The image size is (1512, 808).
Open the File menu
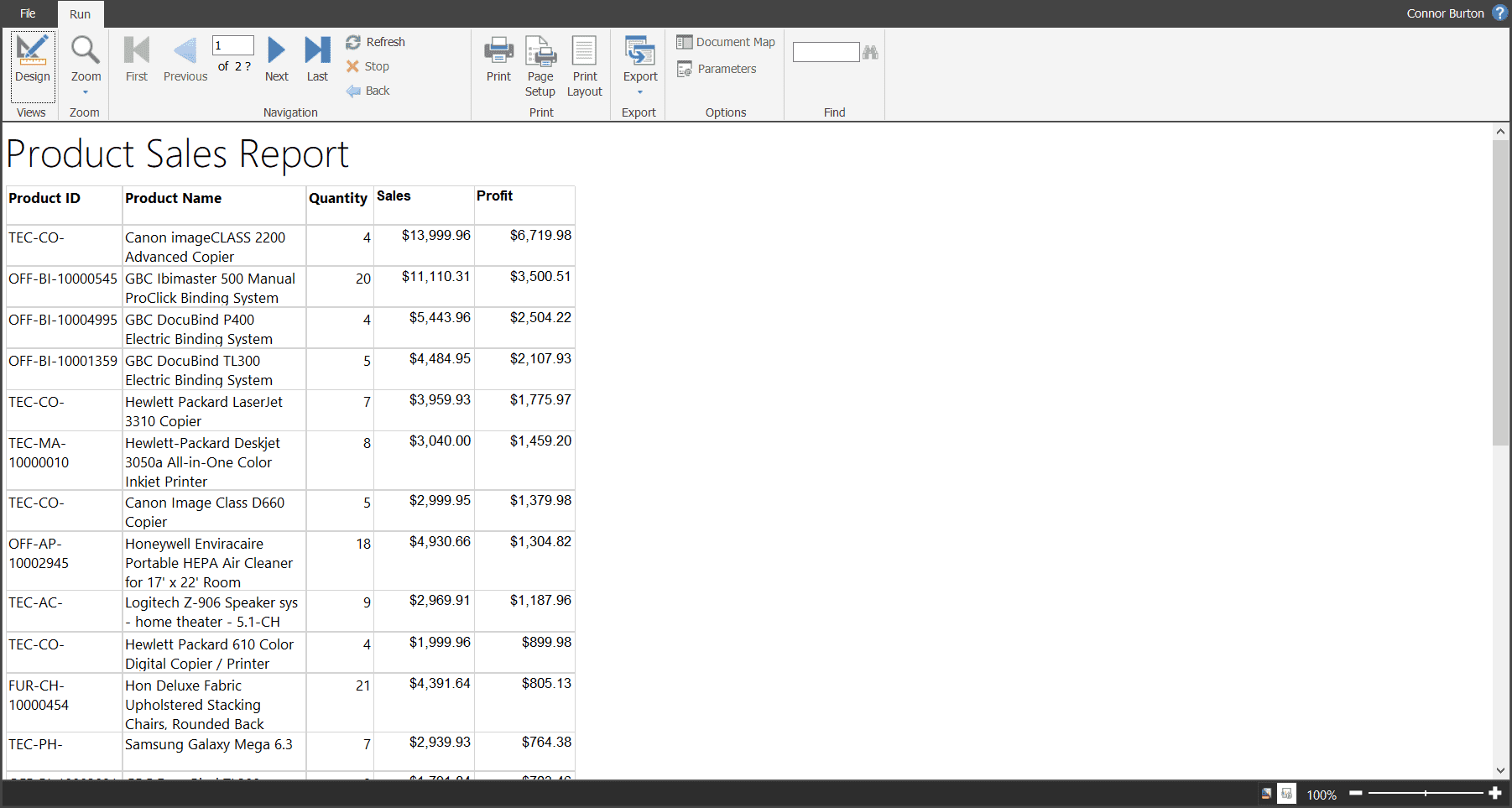point(28,13)
